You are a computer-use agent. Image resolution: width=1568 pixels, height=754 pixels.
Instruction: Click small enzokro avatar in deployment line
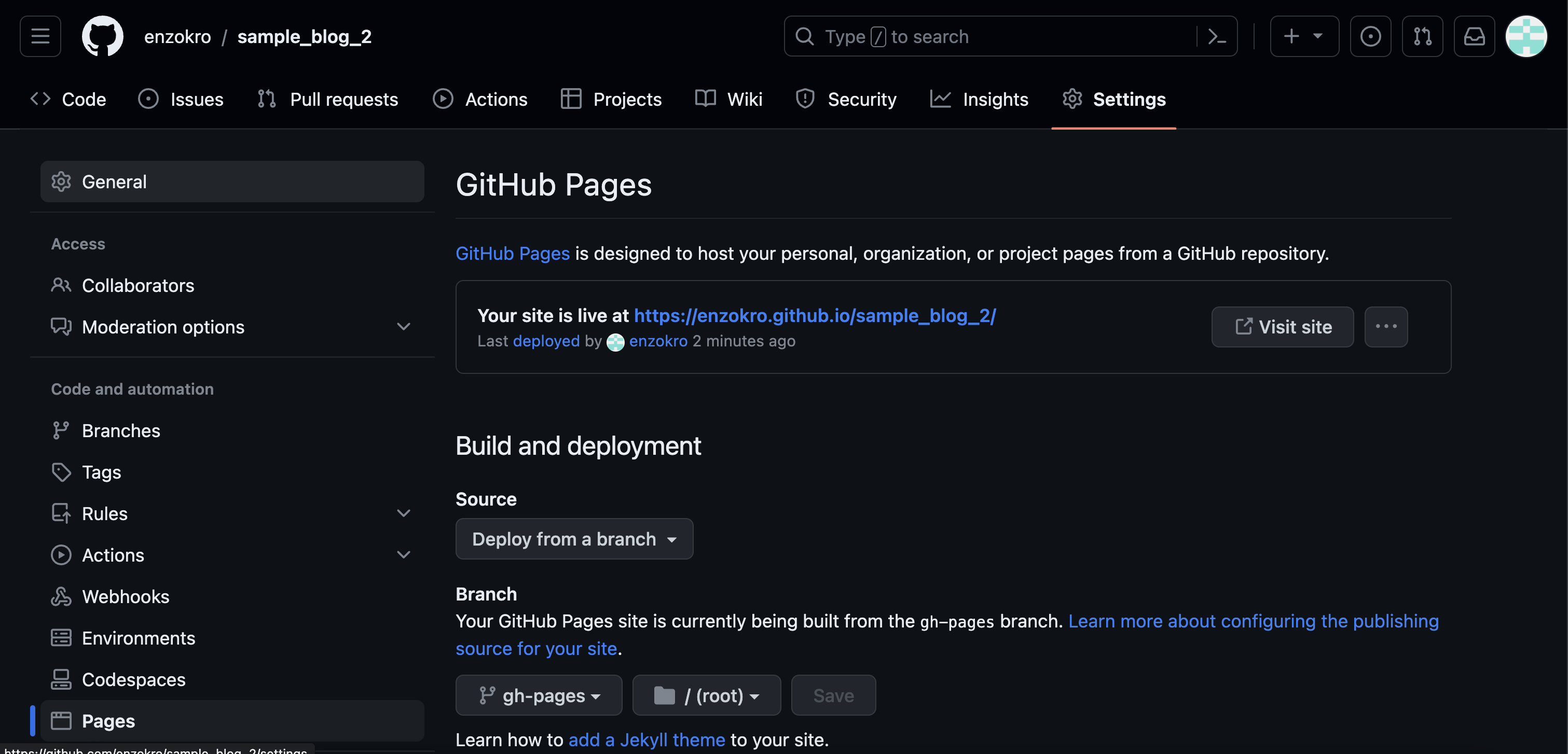click(615, 342)
